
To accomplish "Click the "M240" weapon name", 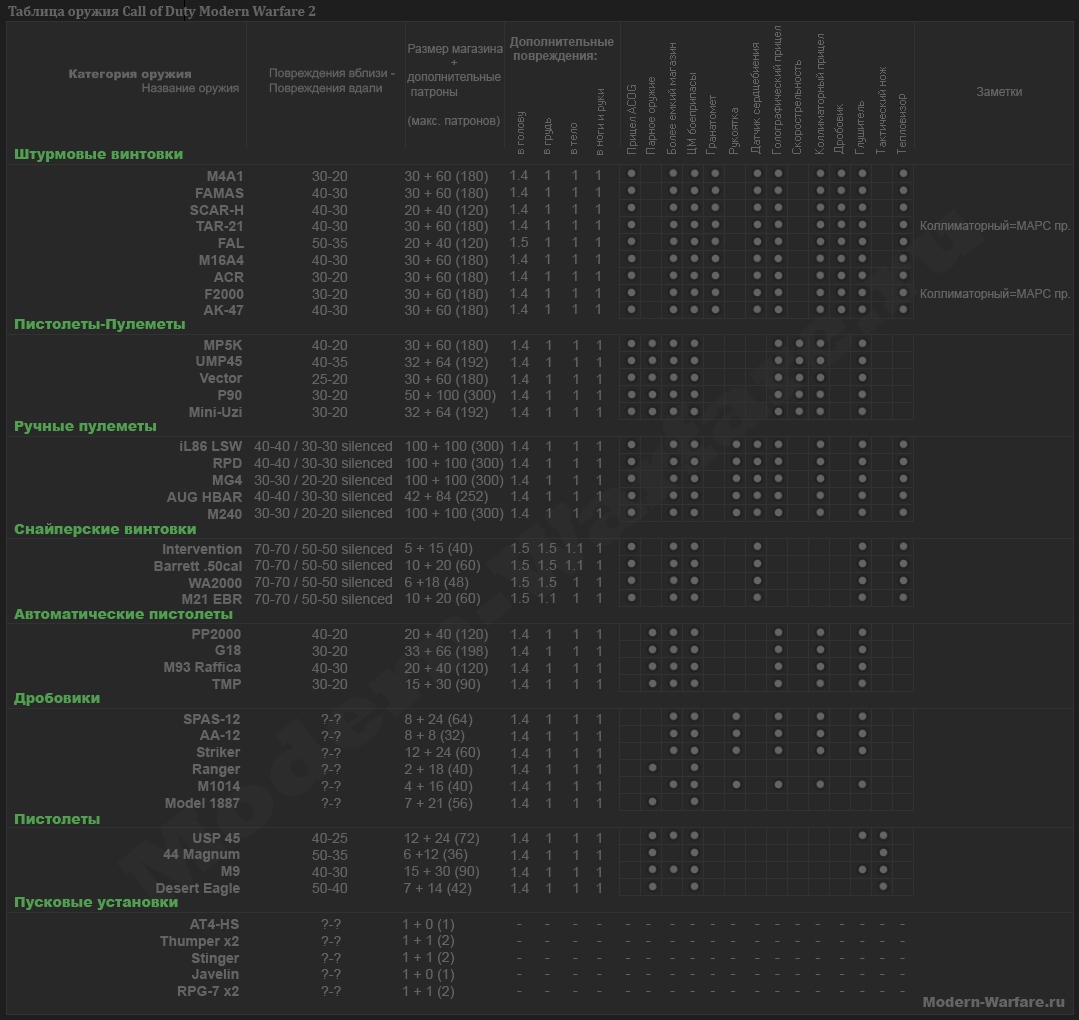I will (224, 514).
